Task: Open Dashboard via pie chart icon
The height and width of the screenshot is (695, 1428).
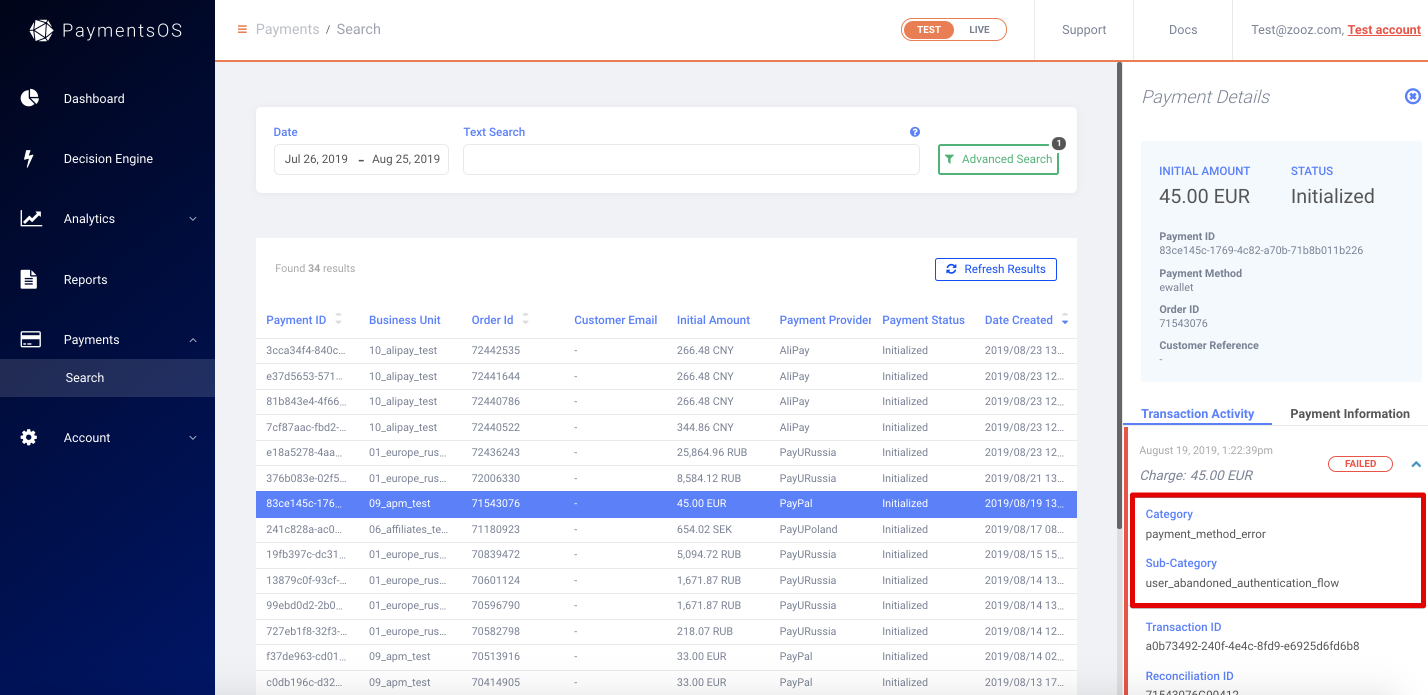Action: [x=30, y=98]
